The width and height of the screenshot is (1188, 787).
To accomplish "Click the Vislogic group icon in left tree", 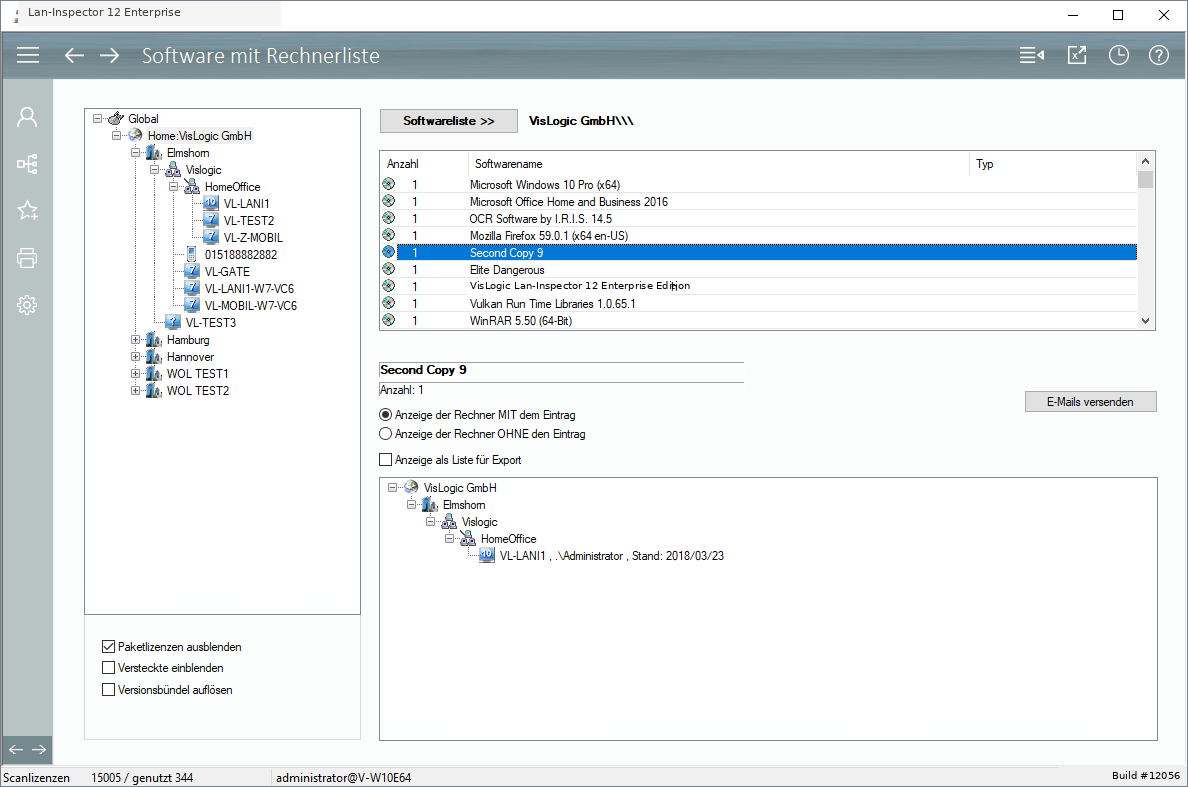I will (173, 169).
